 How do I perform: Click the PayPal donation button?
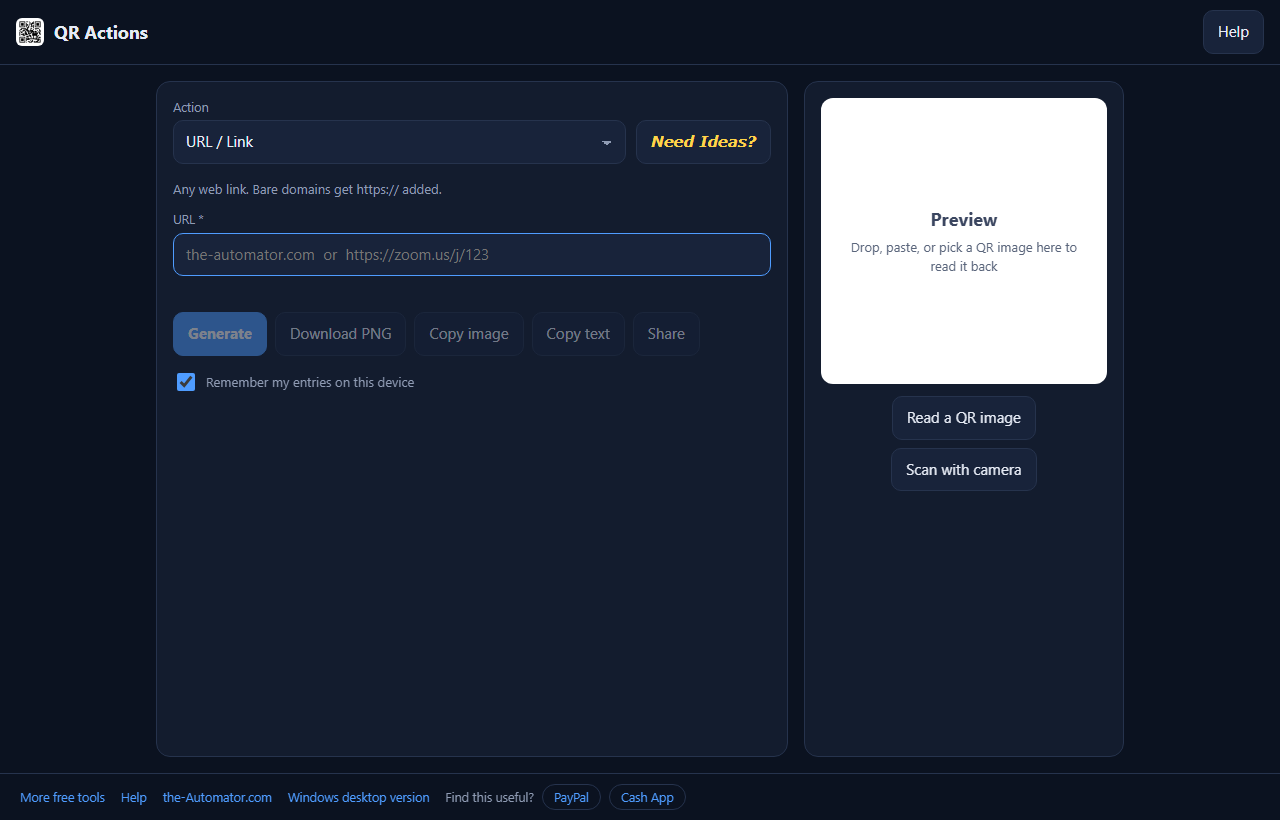pos(571,797)
